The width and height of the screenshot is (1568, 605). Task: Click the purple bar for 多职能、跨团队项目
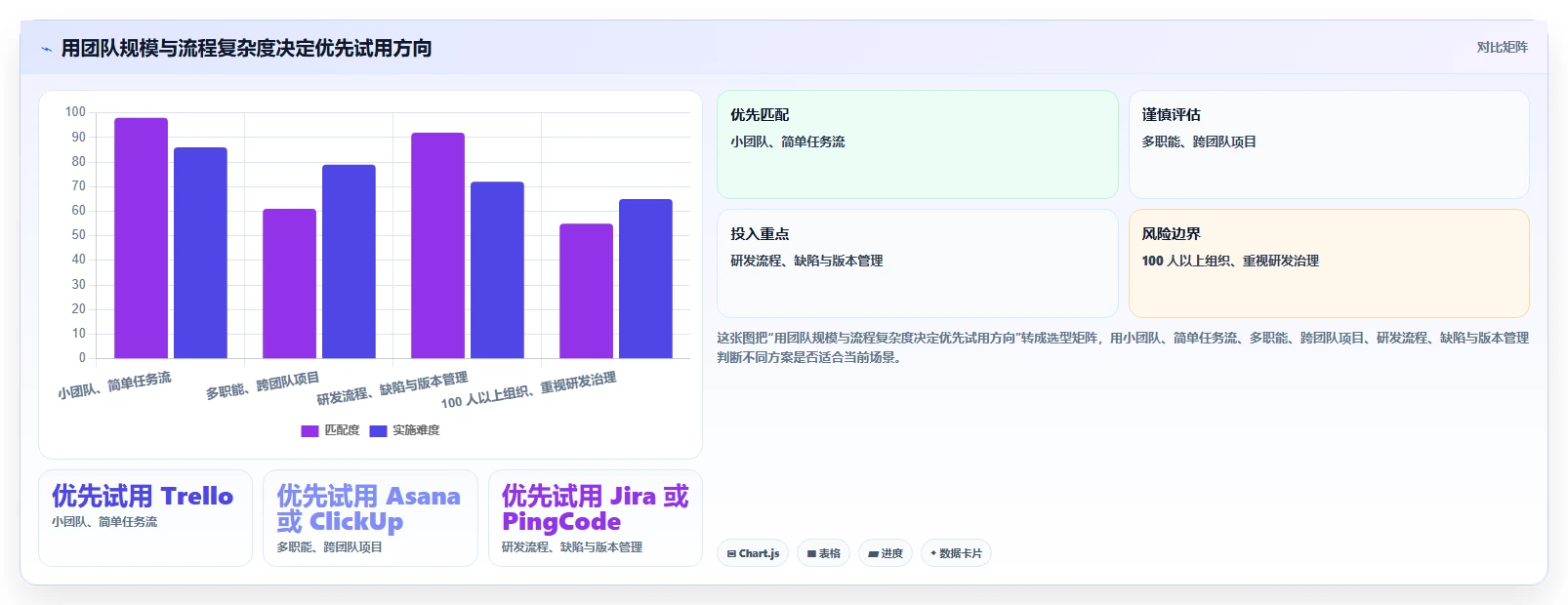pyautogui.click(x=289, y=283)
